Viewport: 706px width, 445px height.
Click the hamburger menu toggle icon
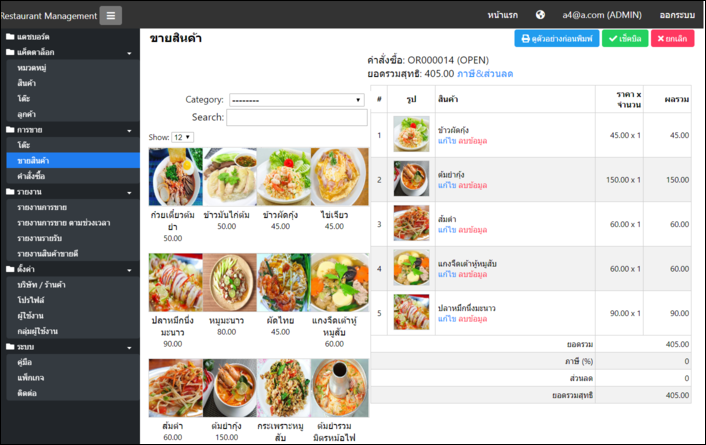tap(110, 15)
